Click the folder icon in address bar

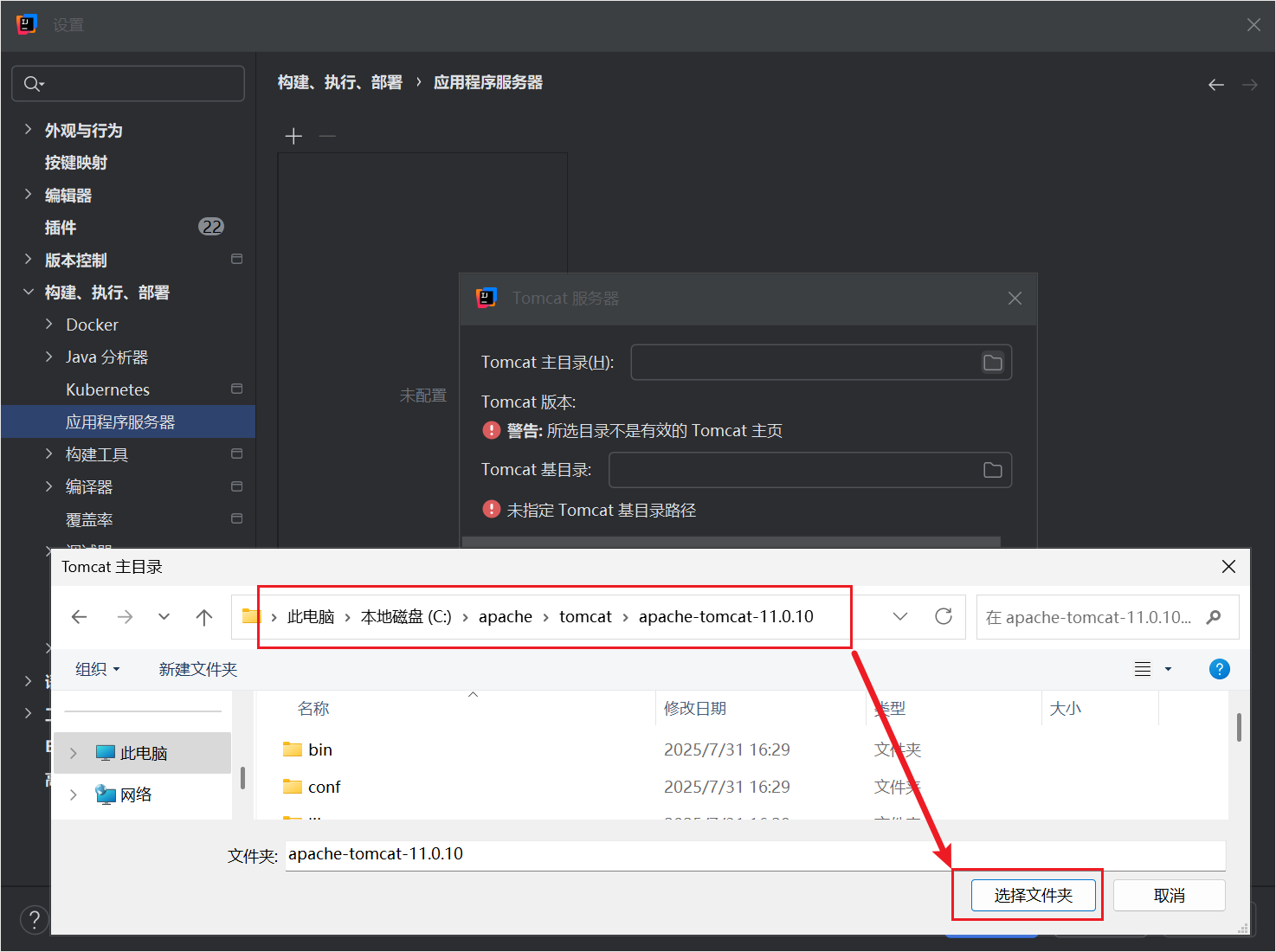tap(251, 616)
